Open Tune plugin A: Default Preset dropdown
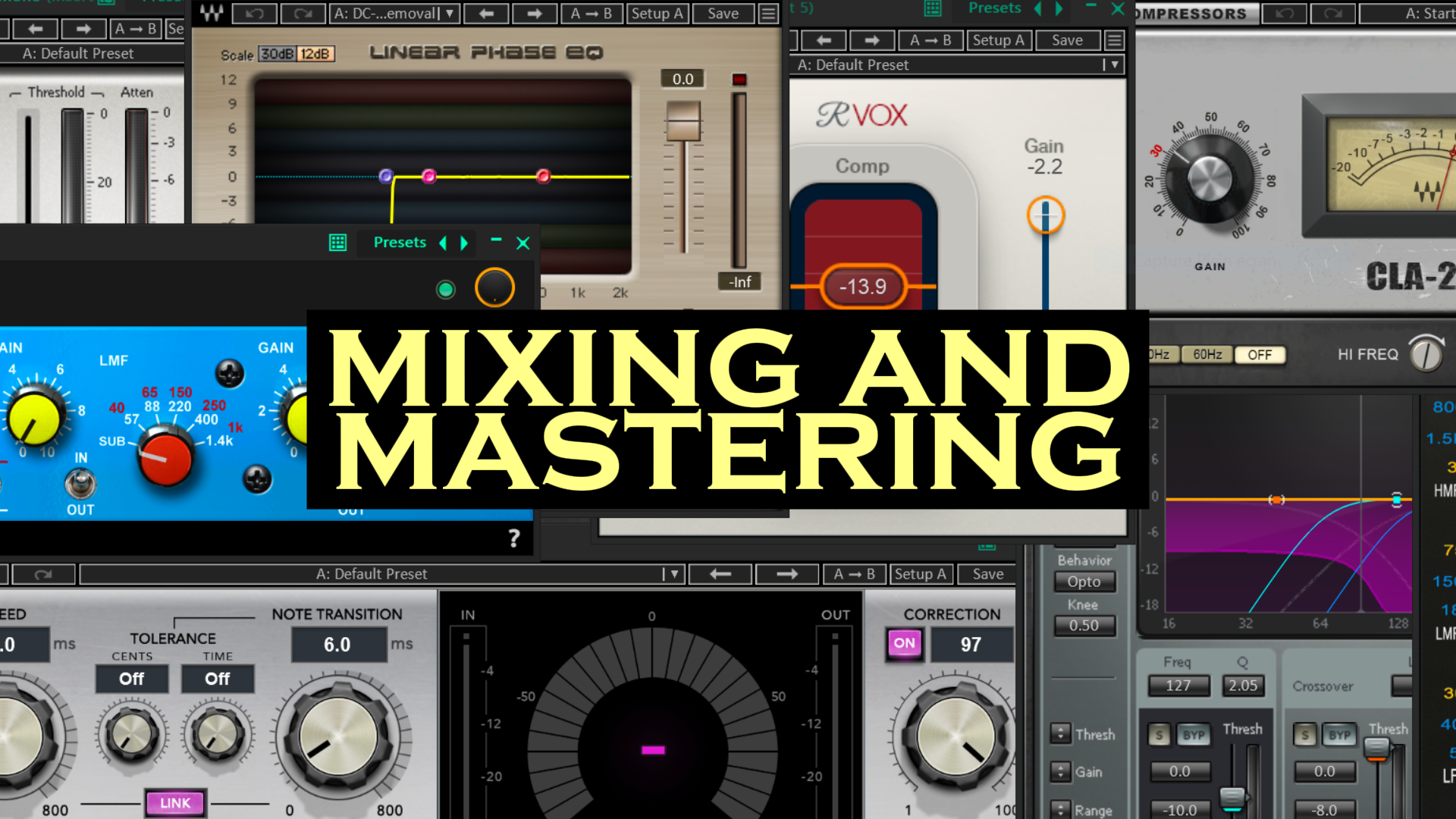This screenshot has height=819, width=1456. pos(381,574)
